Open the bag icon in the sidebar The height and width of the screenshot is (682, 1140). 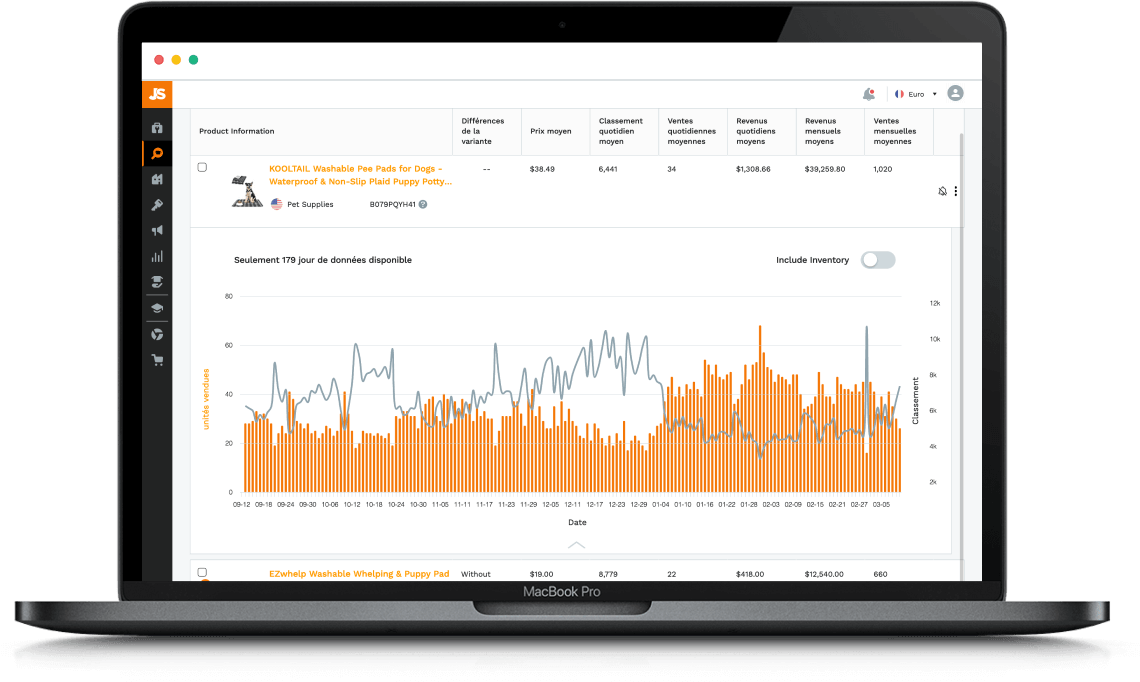pos(157,128)
